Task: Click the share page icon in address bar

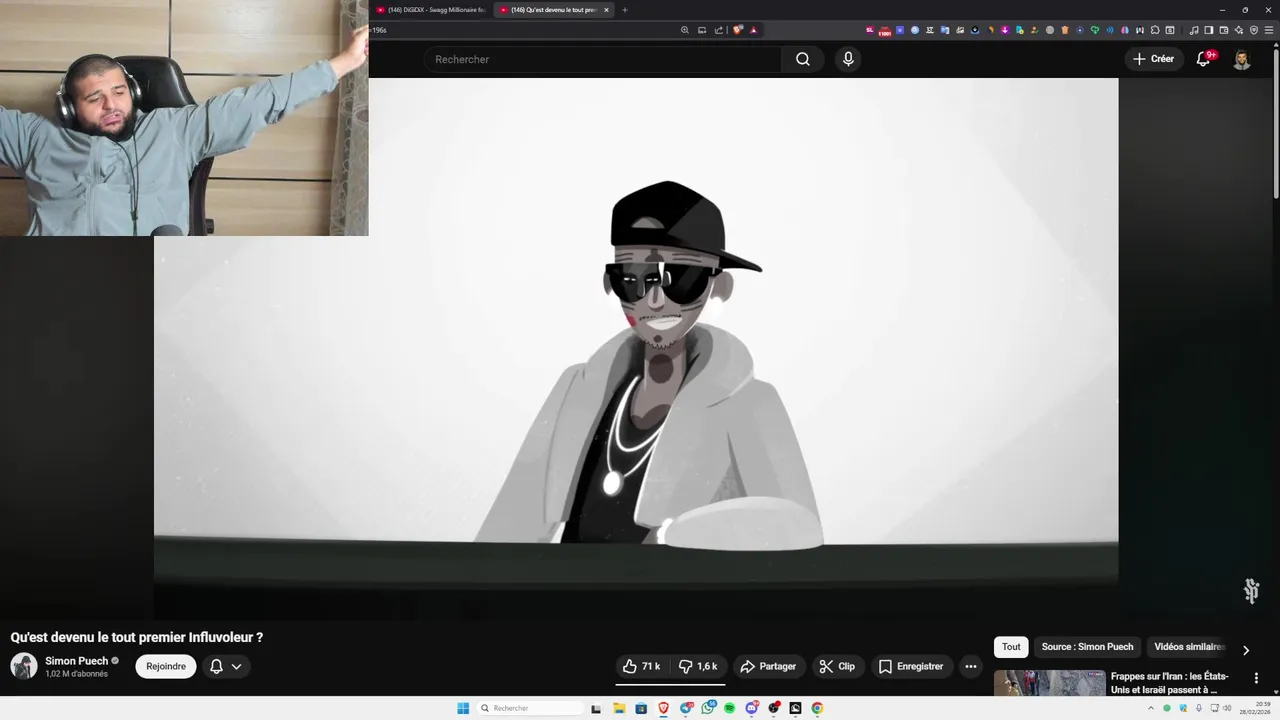Action: coord(718,30)
